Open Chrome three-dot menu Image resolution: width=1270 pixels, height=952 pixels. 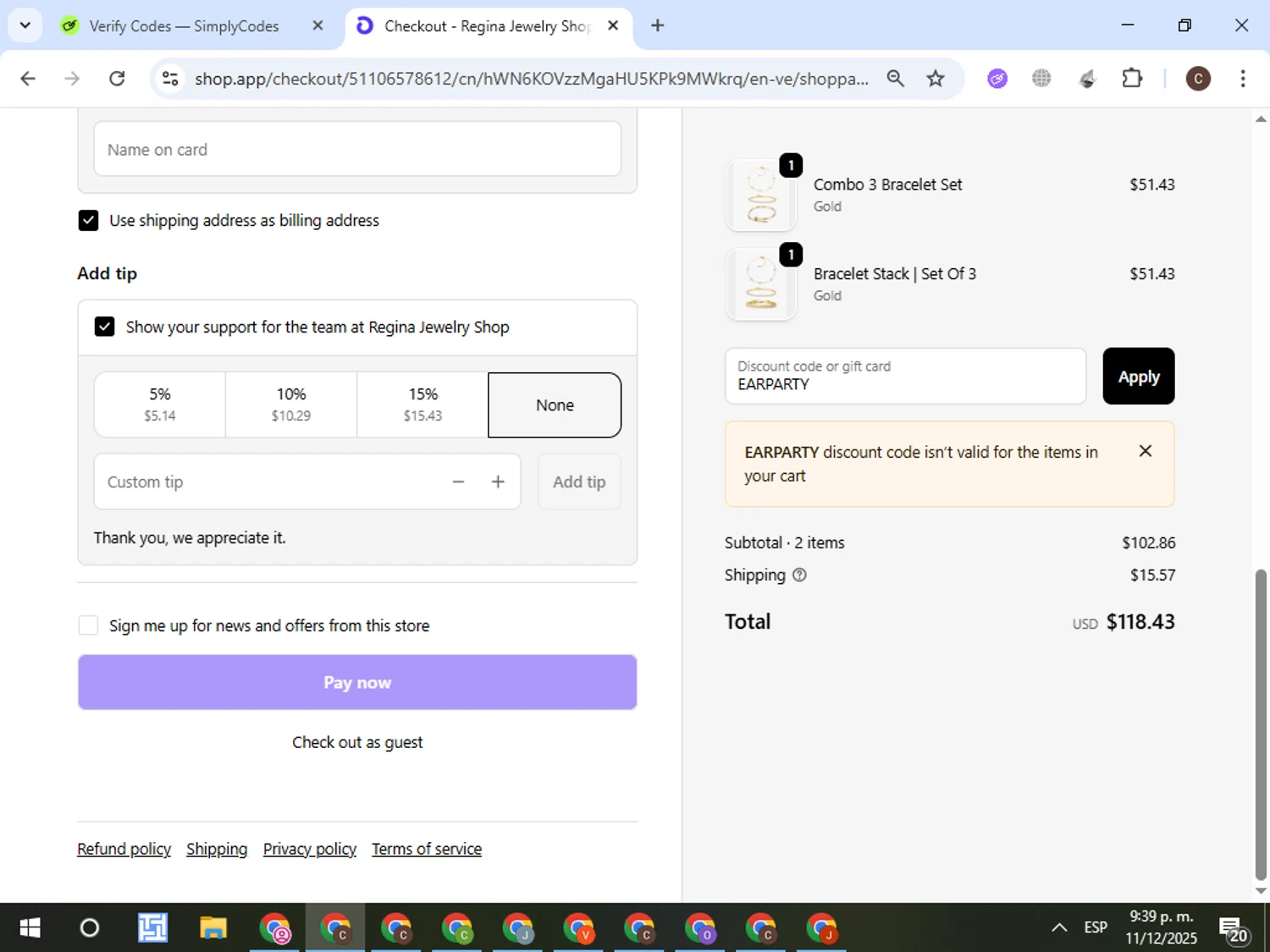click(1242, 79)
